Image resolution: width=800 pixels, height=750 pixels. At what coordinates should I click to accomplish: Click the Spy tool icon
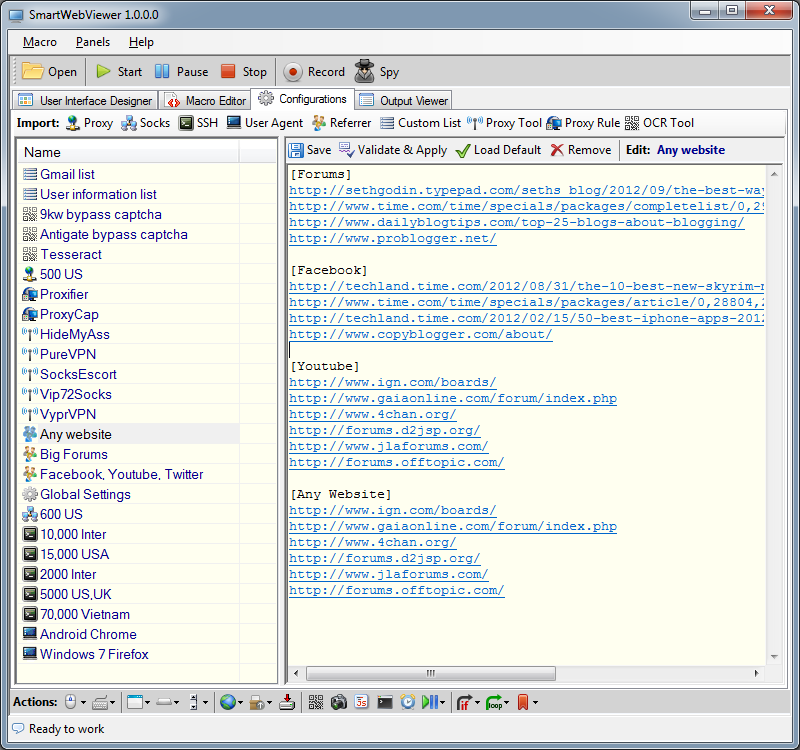click(377, 72)
